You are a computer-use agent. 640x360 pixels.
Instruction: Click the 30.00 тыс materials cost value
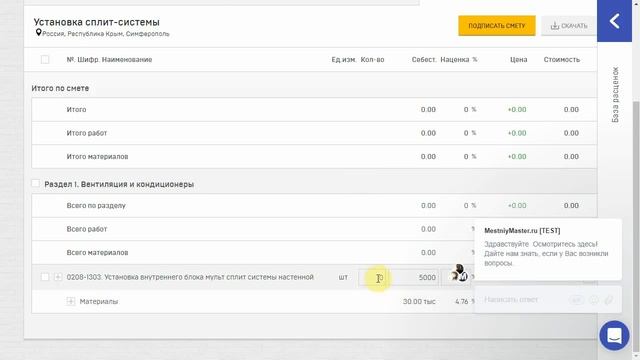[419, 302]
